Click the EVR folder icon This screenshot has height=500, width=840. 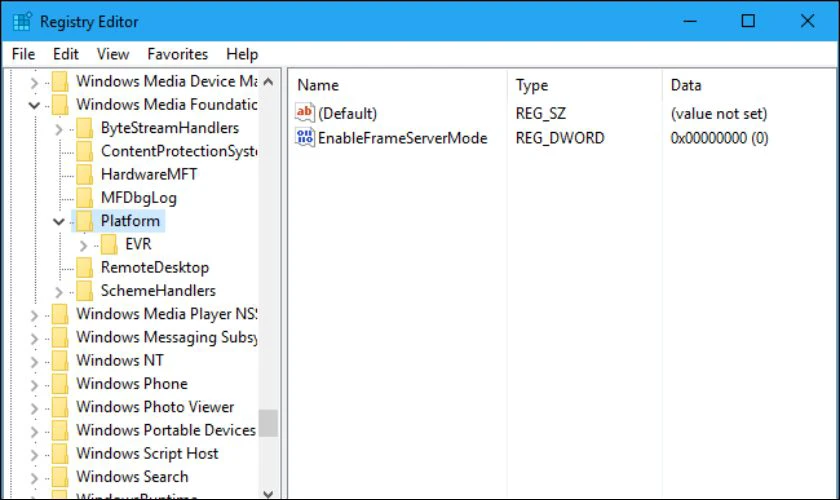pyautogui.click(x=109, y=244)
